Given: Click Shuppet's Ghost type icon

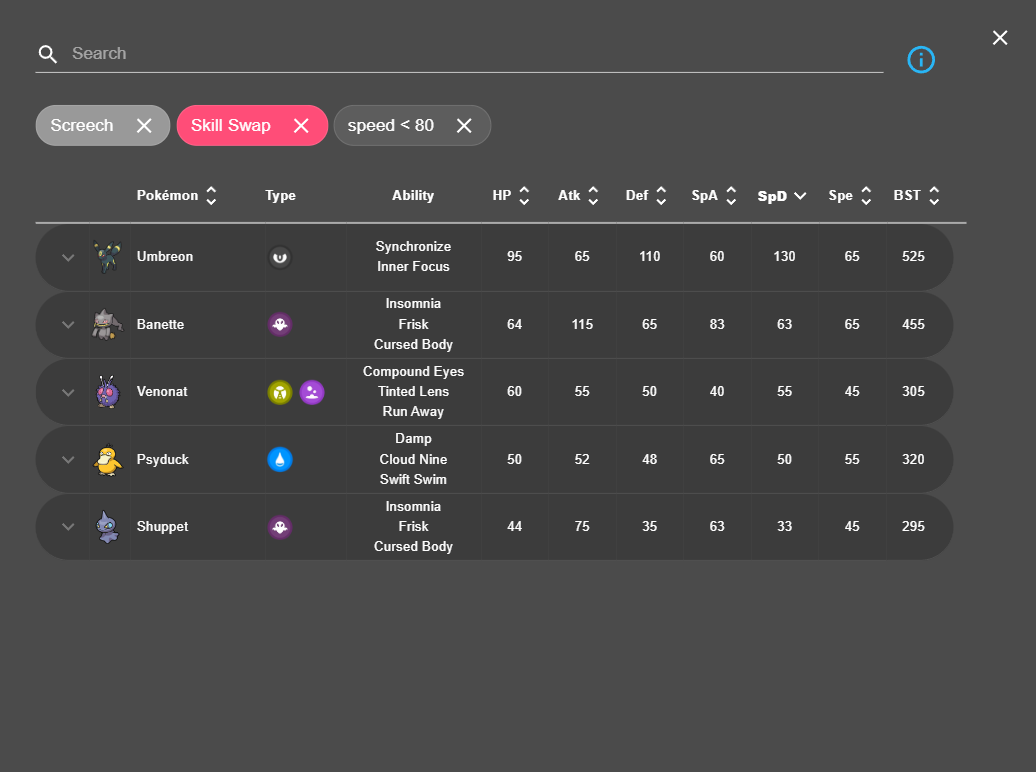Looking at the screenshot, I should 280,527.
